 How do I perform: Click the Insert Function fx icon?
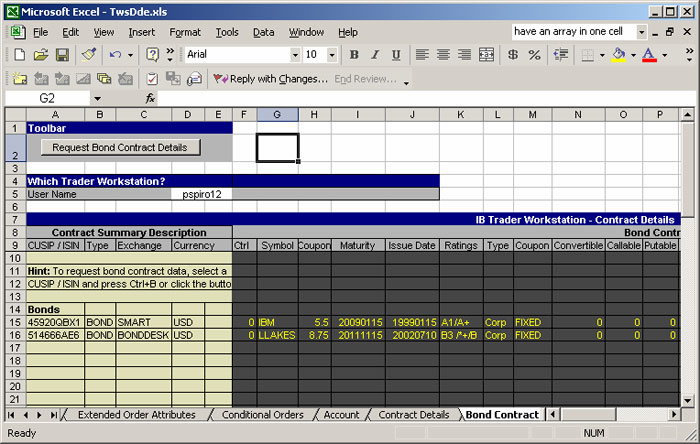pos(150,99)
